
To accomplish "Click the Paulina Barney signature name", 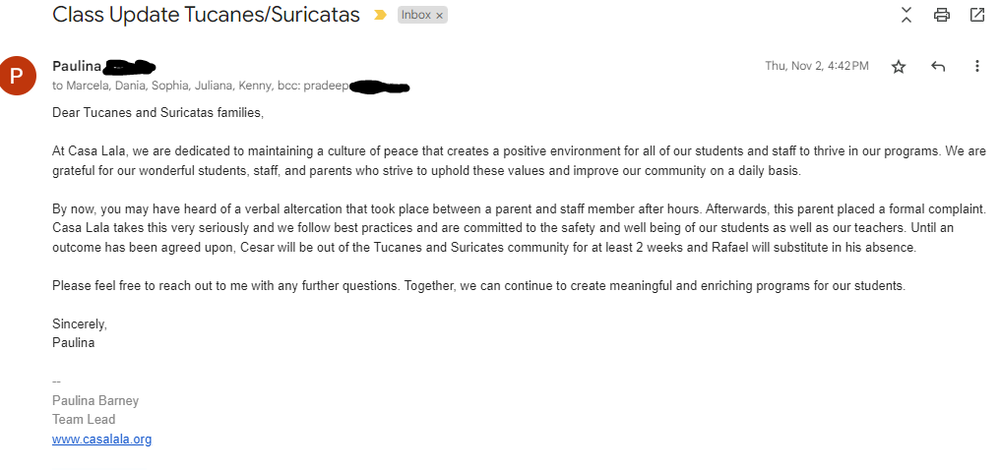I will pos(95,401).
